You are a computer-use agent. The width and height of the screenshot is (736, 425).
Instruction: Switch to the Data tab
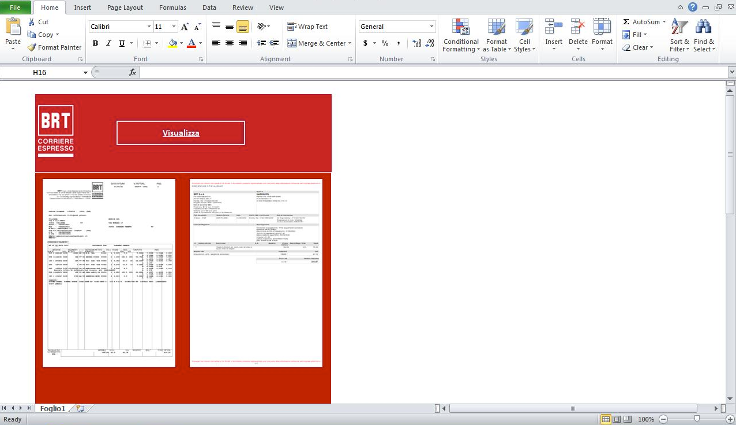click(209, 8)
